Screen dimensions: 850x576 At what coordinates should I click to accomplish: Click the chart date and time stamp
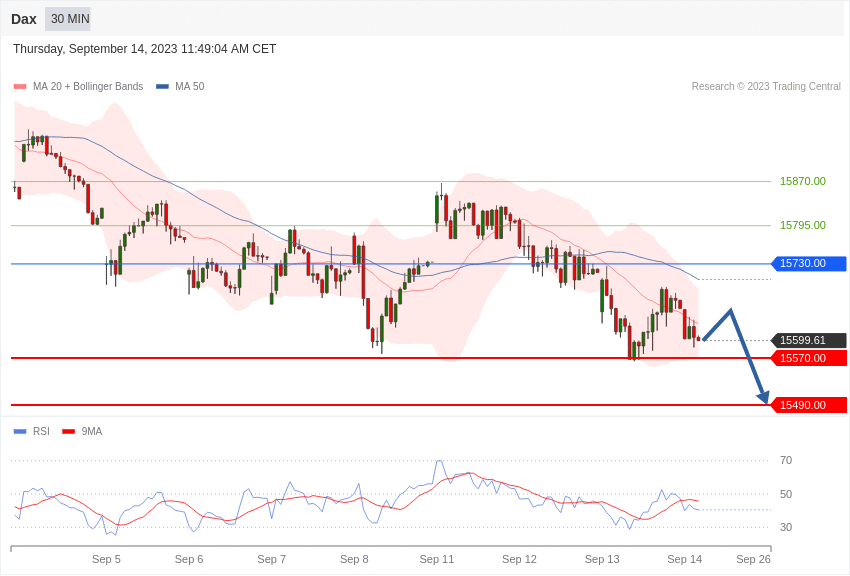coord(144,49)
